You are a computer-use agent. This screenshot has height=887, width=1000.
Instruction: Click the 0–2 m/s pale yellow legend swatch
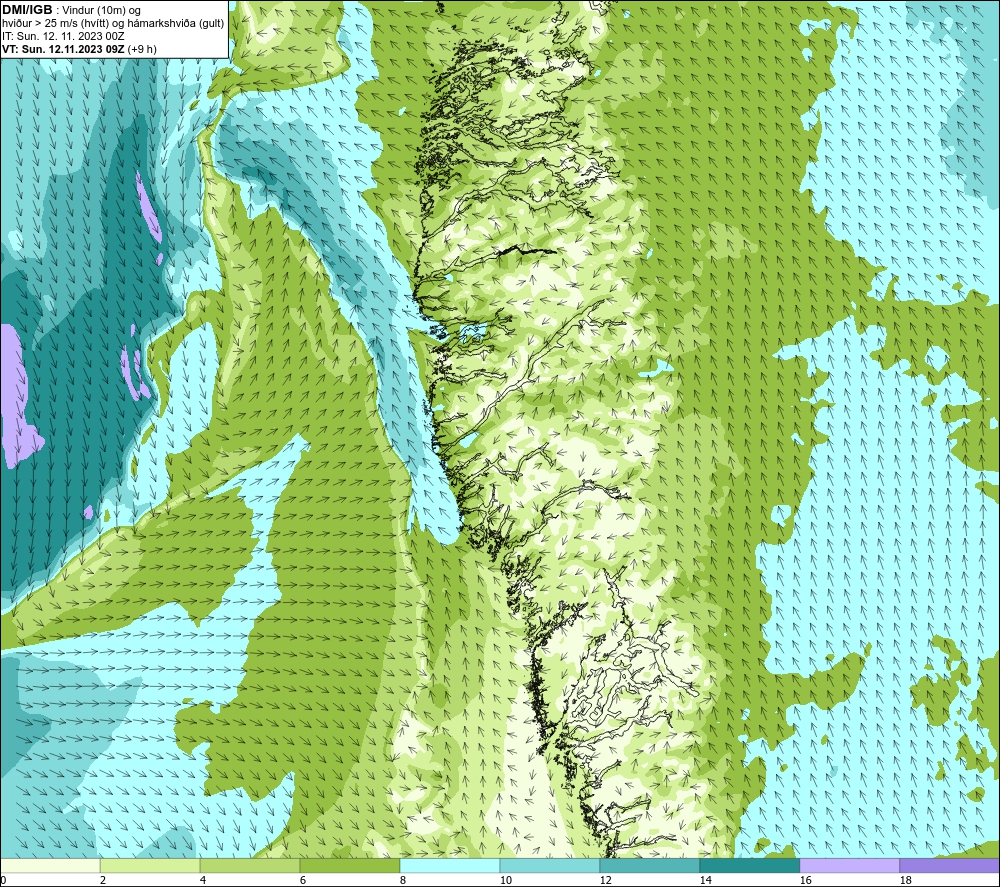click(x=50, y=866)
